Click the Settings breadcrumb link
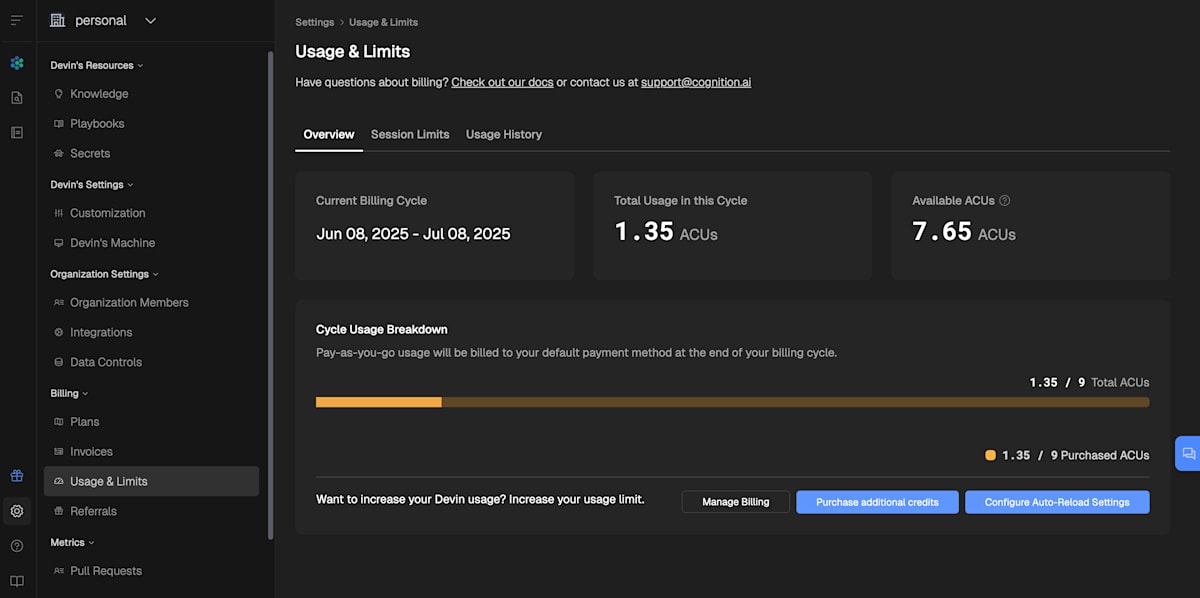1200x598 pixels. pyautogui.click(x=315, y=22)
